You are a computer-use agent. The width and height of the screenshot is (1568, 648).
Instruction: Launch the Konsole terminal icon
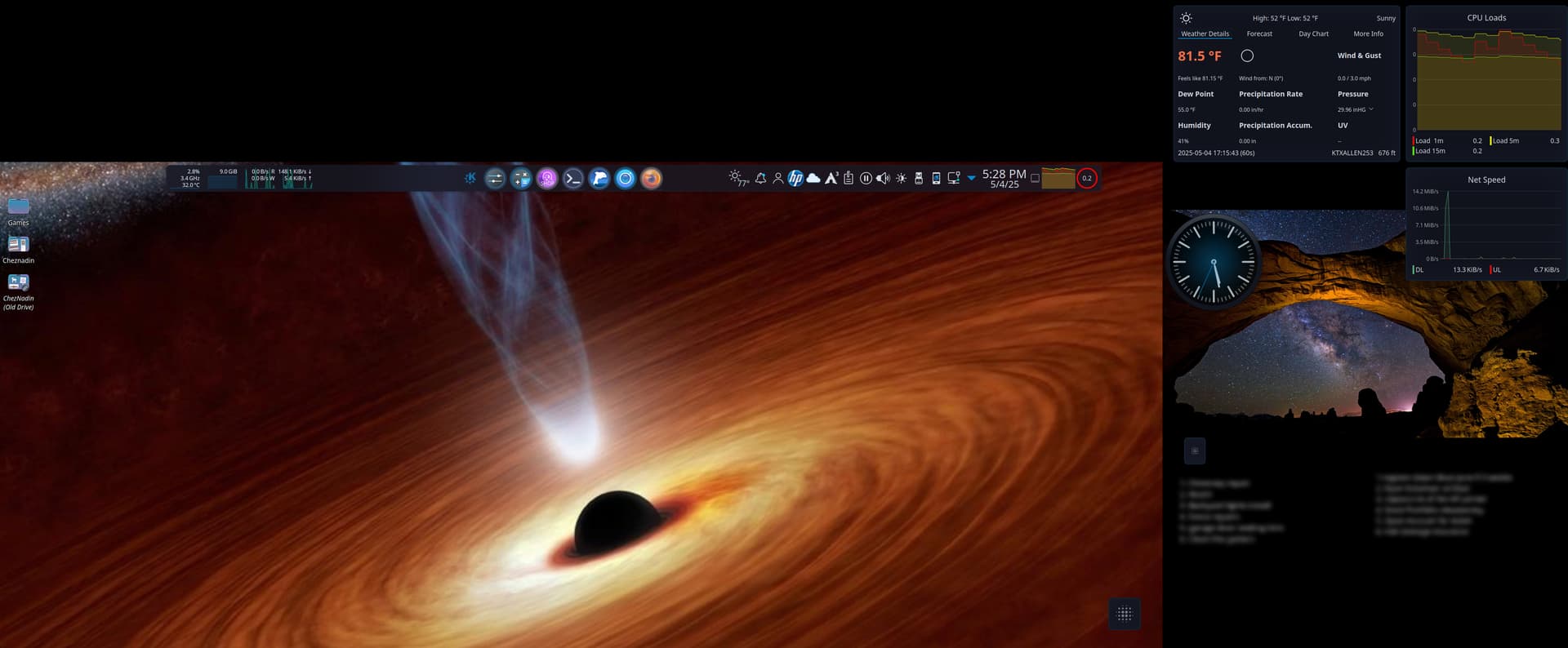coord(573,178)
